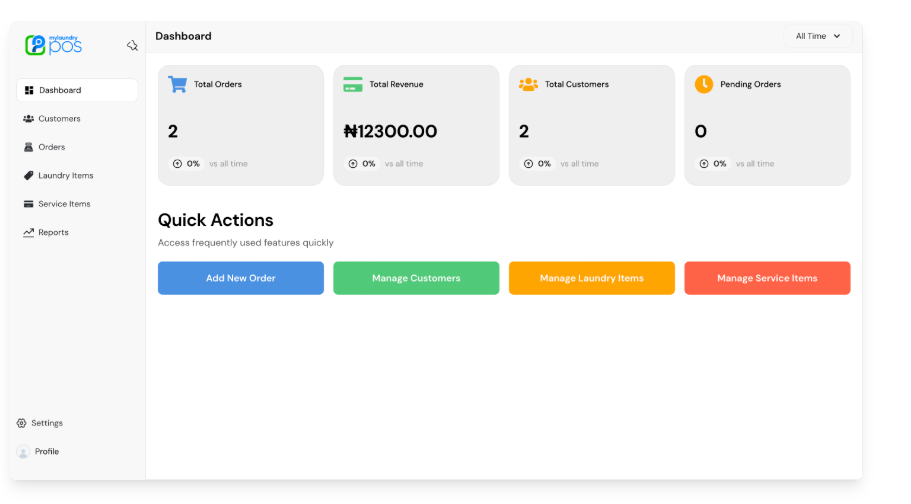The image size is (911, 504).
Task: Click the orange Total Customers people icon
Action: click(528, 84)
